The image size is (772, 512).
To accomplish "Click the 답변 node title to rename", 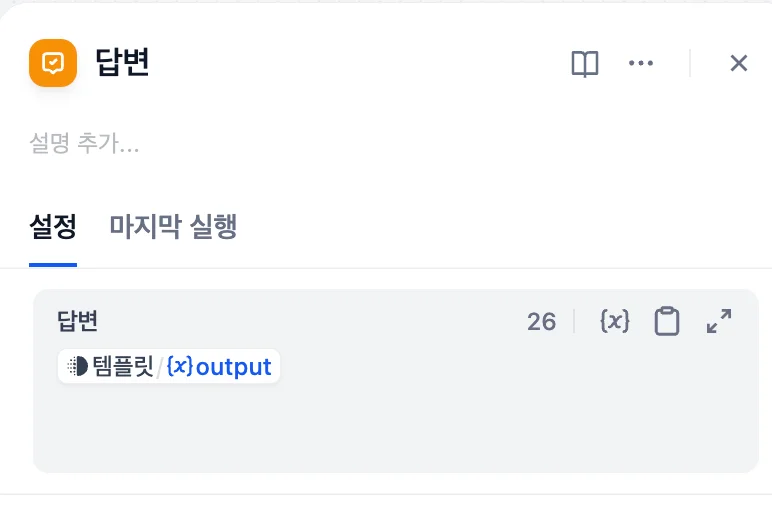I will click(122, 63).
